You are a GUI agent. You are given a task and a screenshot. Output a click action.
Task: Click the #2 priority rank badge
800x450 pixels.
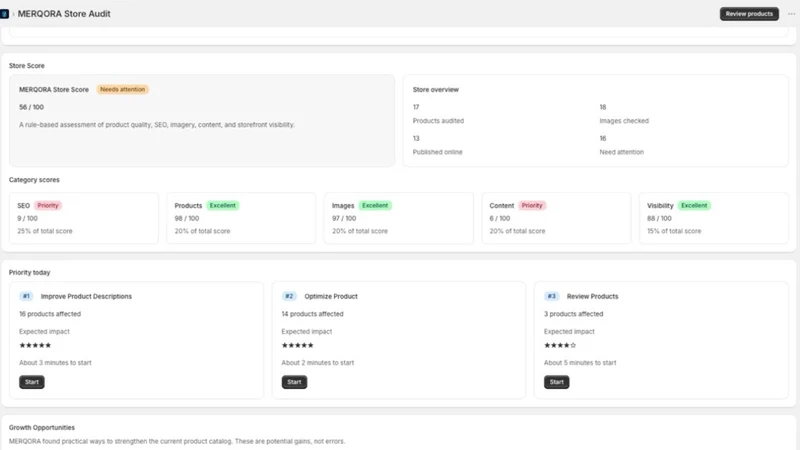tap(289, 296)
